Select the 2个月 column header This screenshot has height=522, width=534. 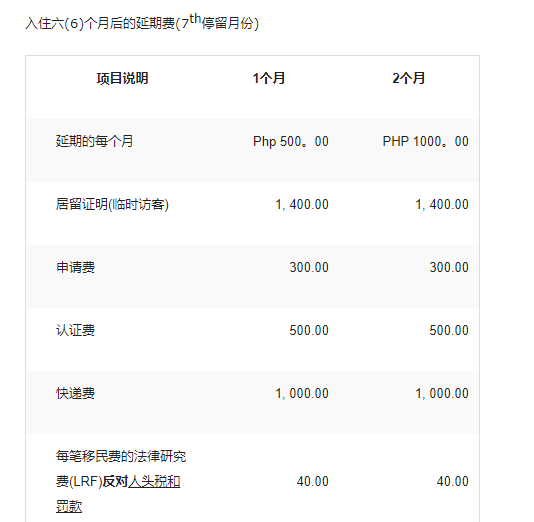(409, 78)
